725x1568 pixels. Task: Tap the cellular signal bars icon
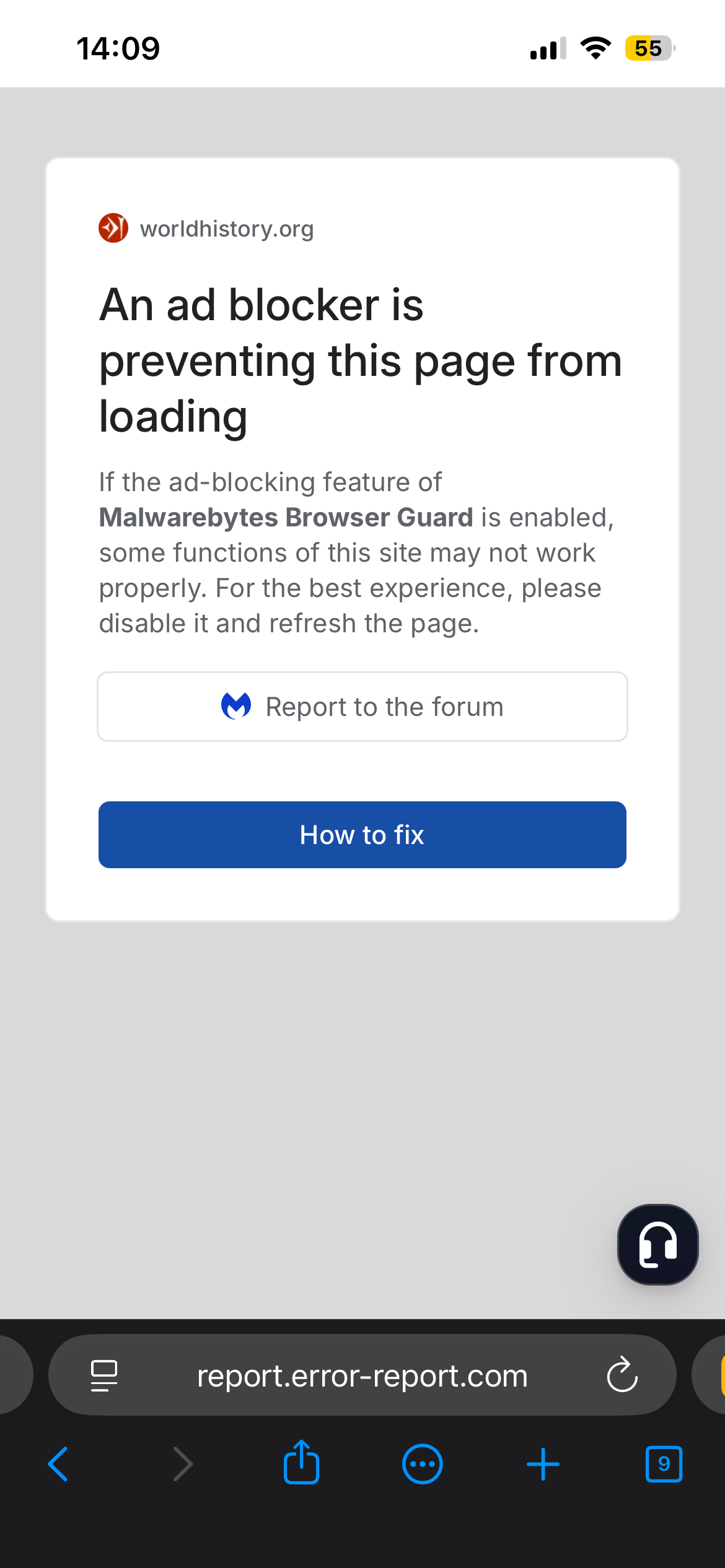click(548, 48)
